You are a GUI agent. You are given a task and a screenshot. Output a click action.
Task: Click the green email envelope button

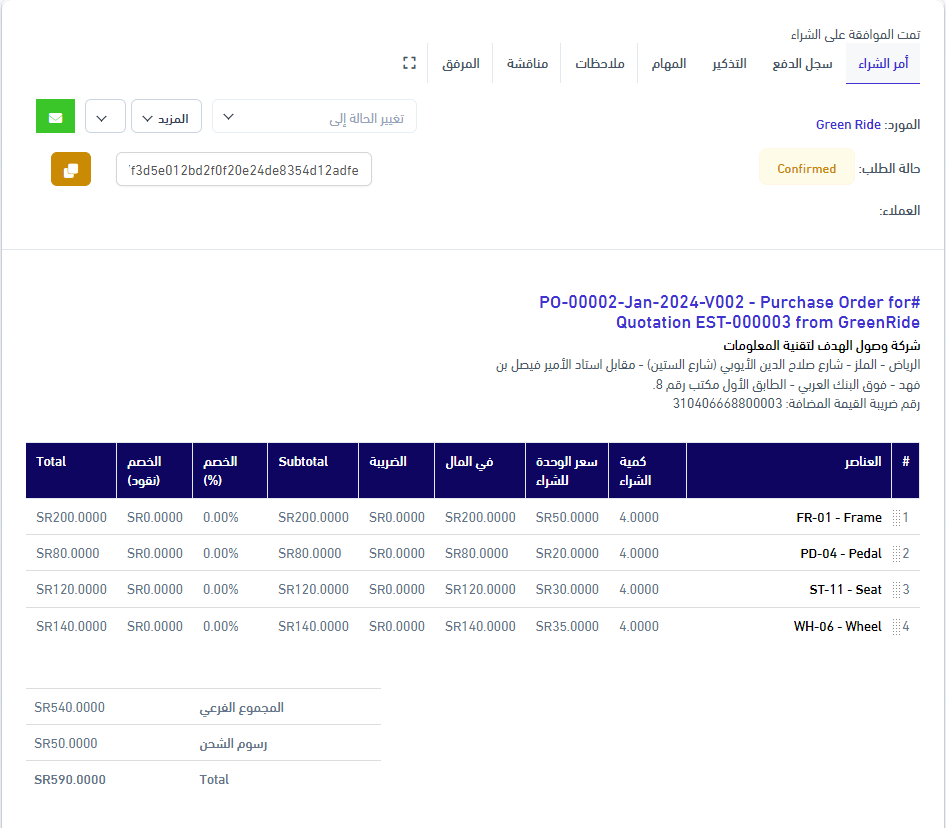click(55, 117)
